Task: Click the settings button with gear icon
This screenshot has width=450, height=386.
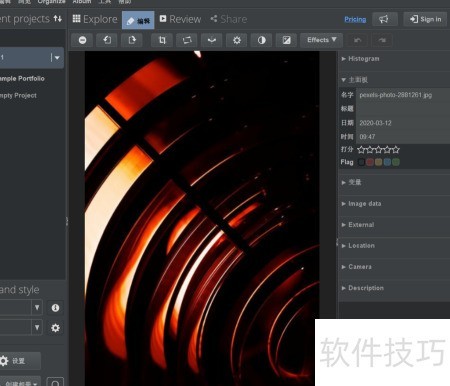Action: (19, 361)
